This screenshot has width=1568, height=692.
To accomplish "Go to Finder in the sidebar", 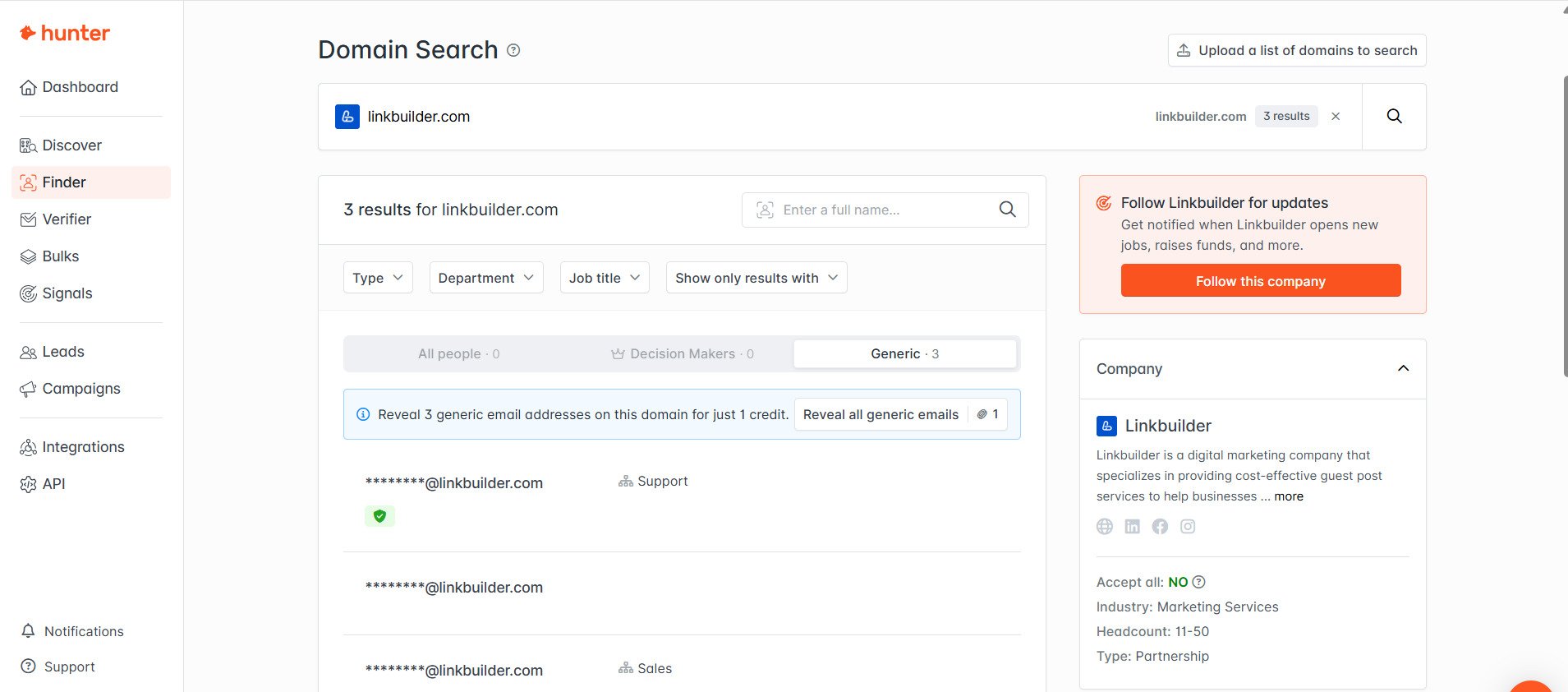I will 91,182.
